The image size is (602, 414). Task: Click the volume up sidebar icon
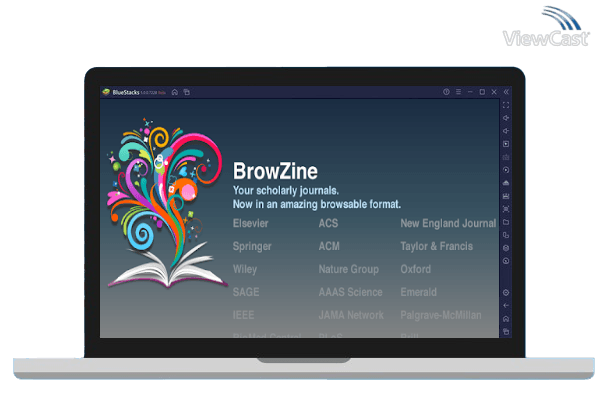coord(506,118)
